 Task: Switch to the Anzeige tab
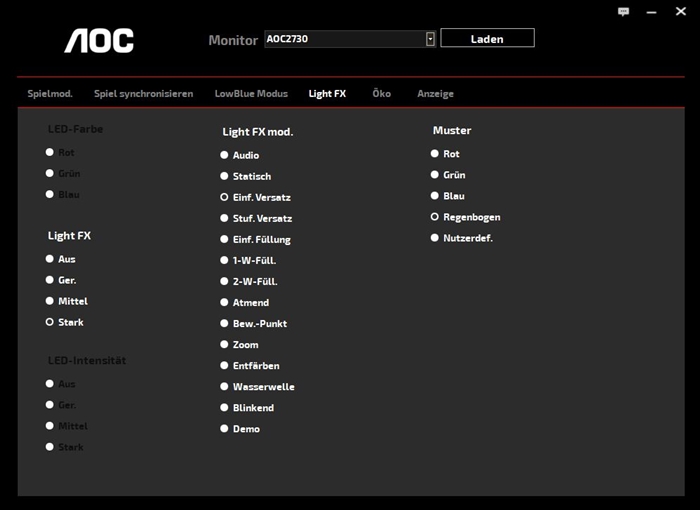pyautogui.click(x=435, y=94)
